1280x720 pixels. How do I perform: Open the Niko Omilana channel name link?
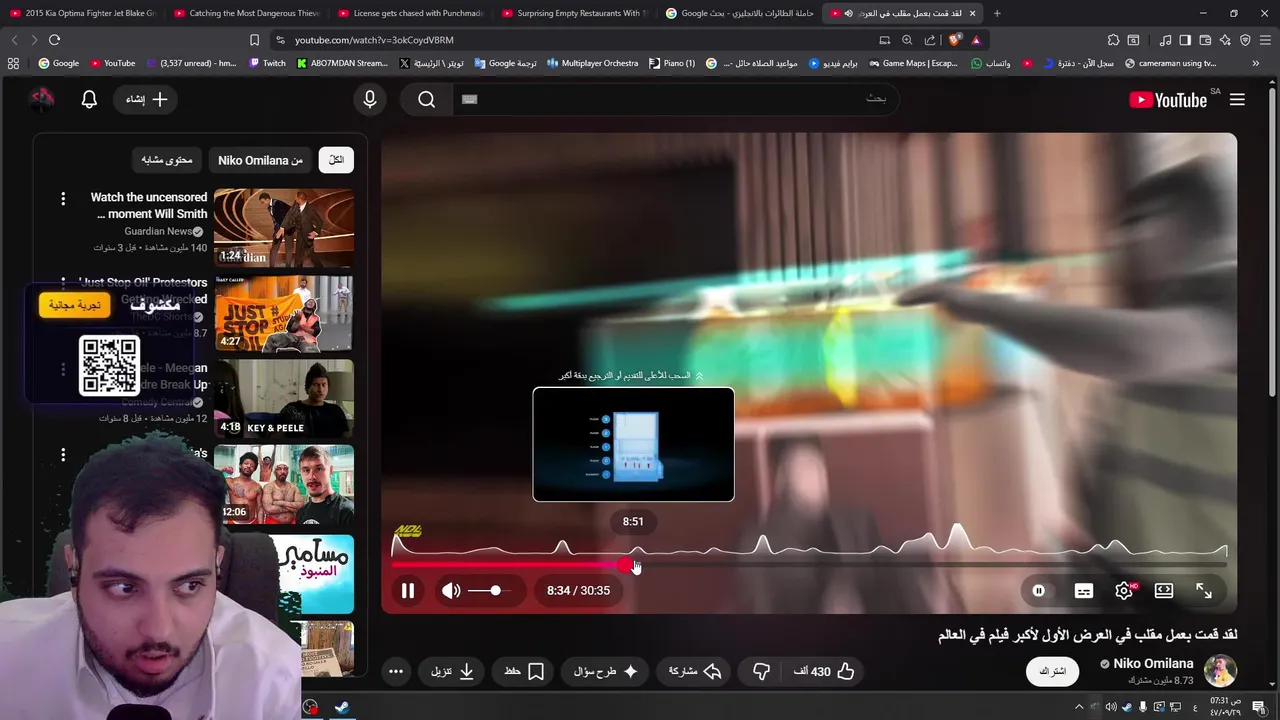[1153, 664]
